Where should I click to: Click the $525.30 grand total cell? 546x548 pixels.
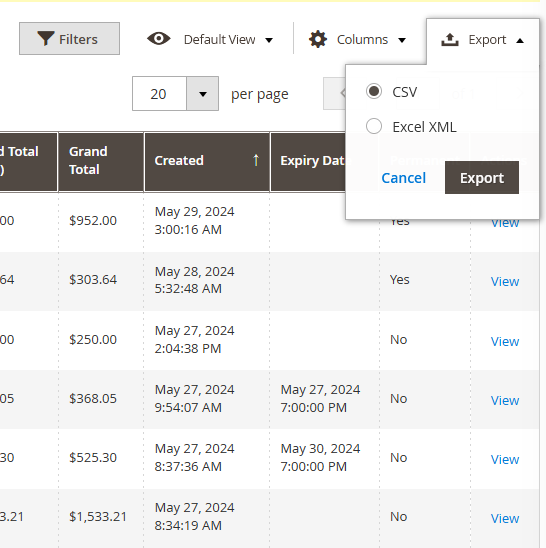pyautogui.click(x=93, y=457)
